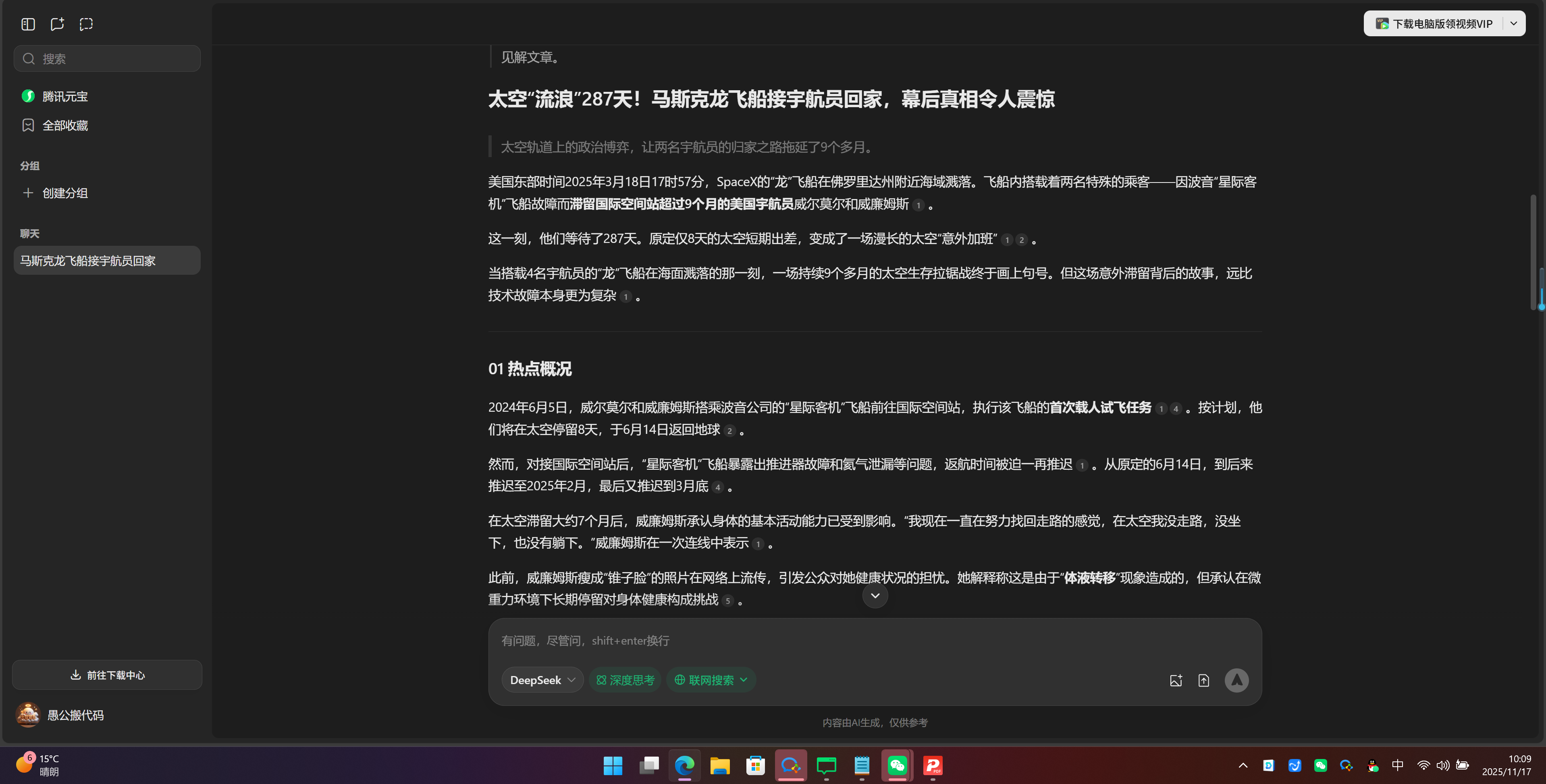Select the 马斯克龙飞船接宇航员回家 chat

click(107, 260)
